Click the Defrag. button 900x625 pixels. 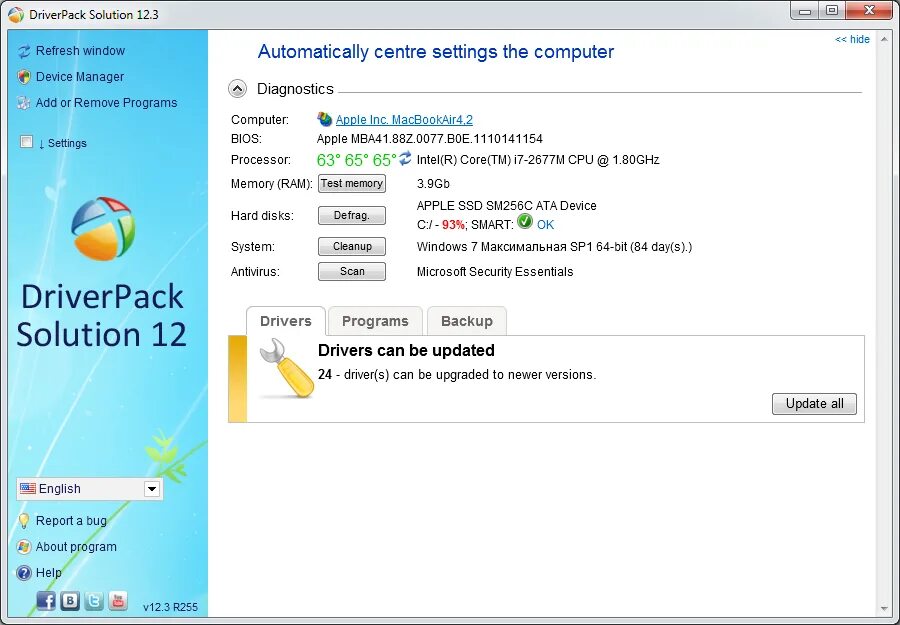352,216
